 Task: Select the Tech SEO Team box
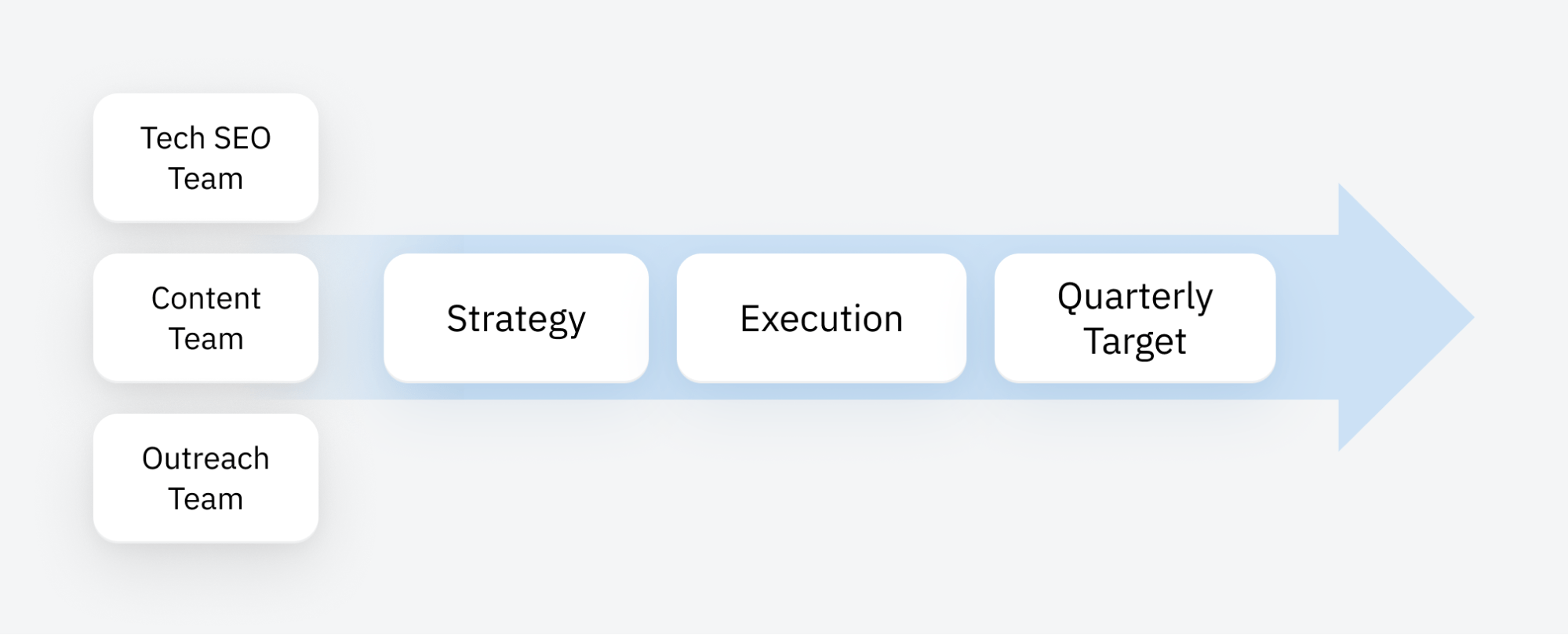206,158
